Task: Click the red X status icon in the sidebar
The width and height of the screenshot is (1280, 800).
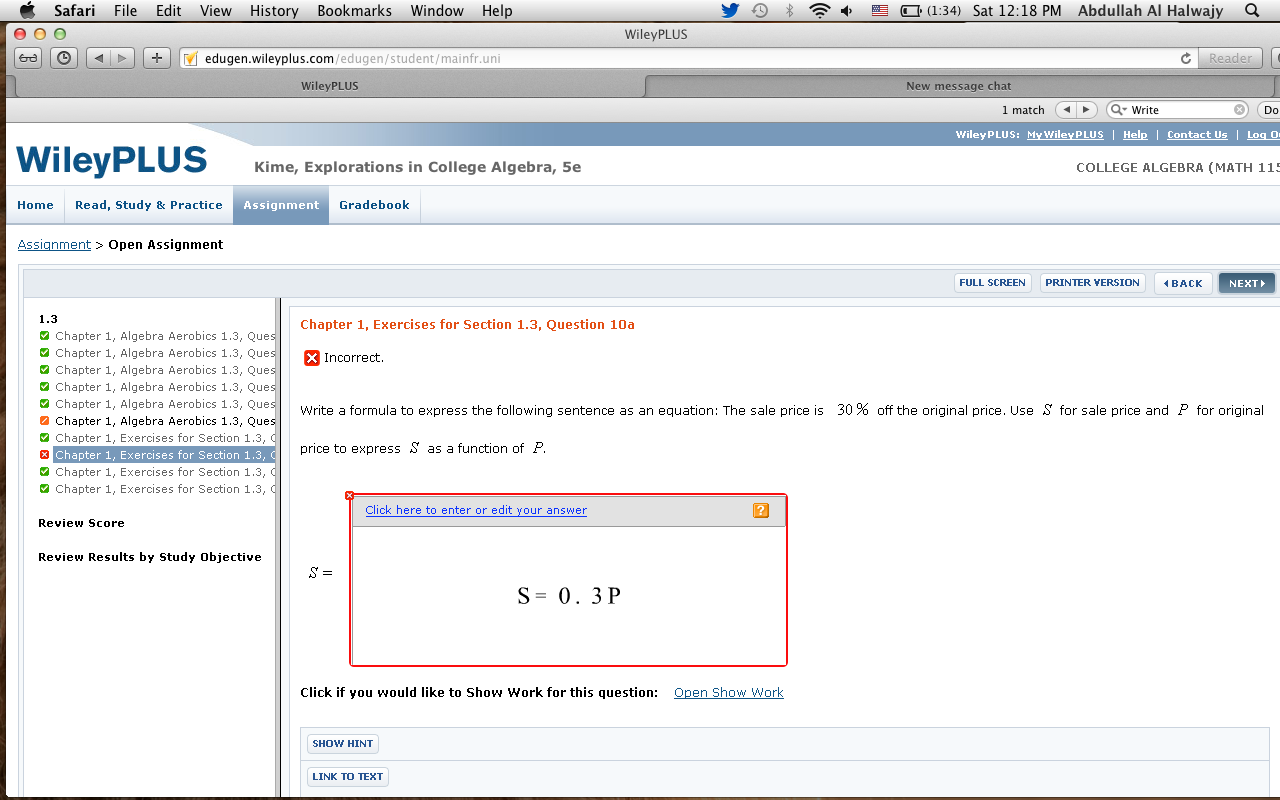Action: click(44, 455)
